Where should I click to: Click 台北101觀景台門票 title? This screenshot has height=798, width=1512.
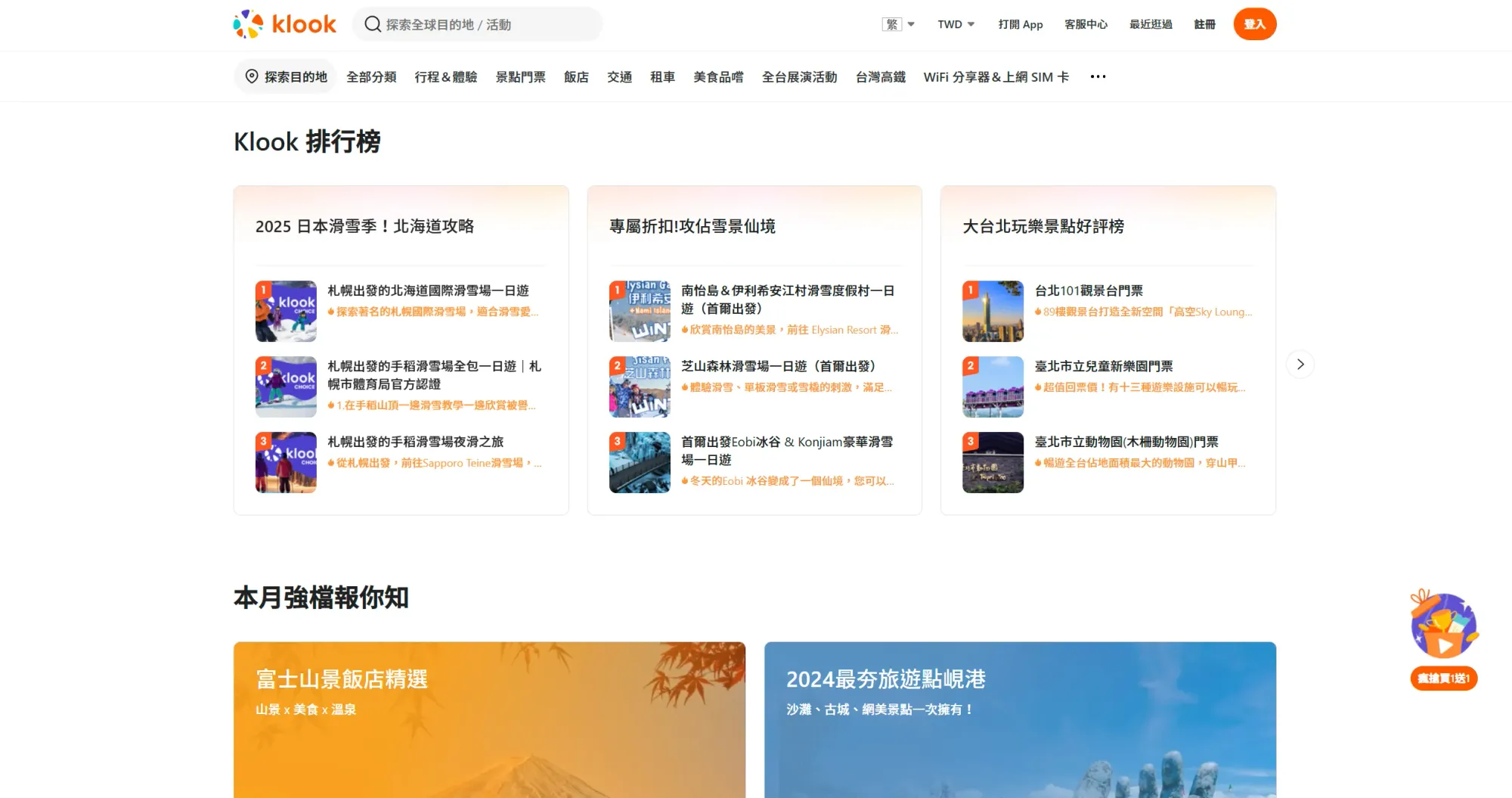coord(1089,290)
